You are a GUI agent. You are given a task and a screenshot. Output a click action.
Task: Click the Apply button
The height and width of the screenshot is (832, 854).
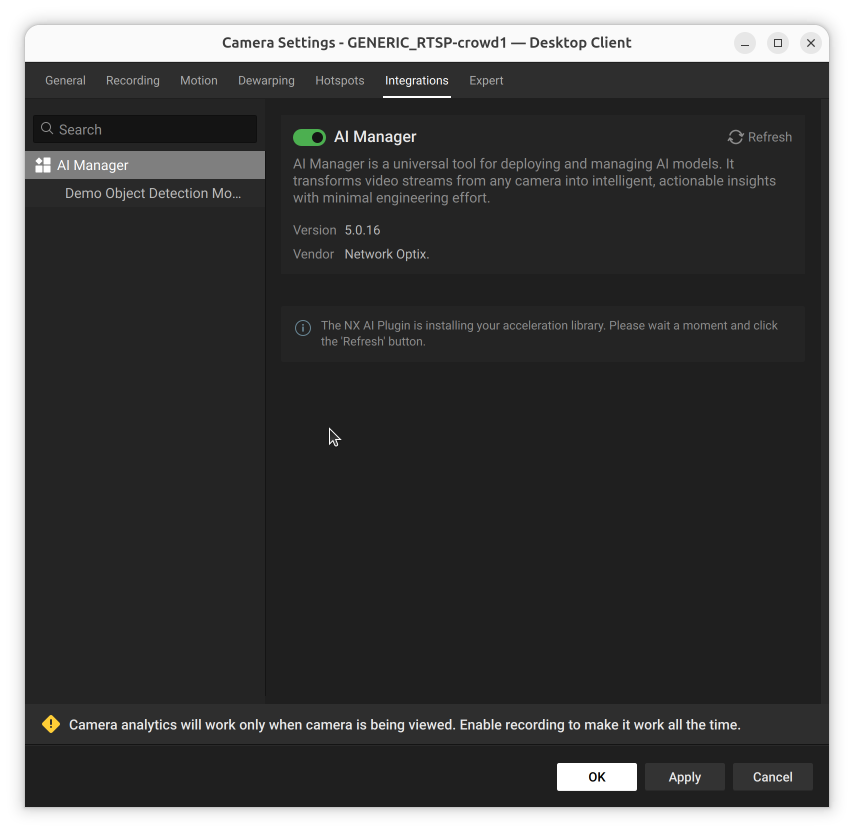tap(685, 777)
